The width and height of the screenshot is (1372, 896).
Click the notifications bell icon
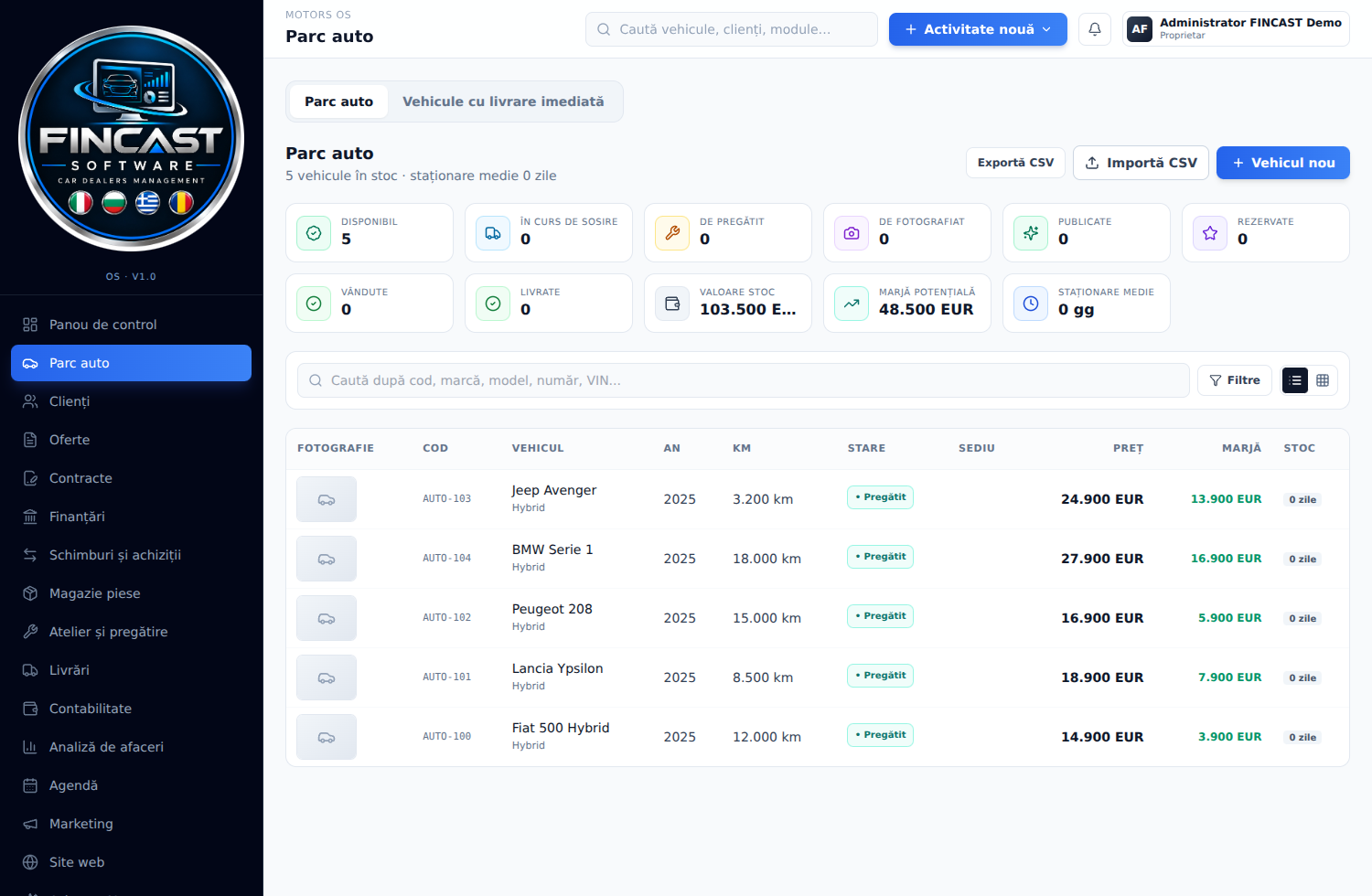point(1095,29)
